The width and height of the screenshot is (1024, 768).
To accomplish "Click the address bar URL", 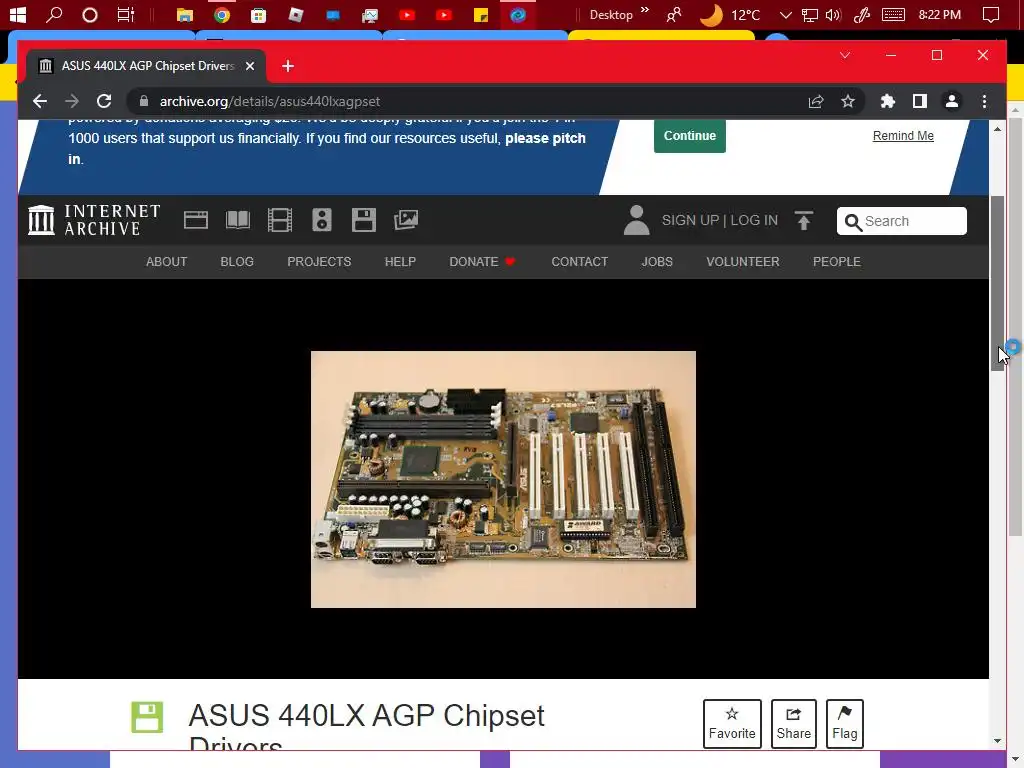I will pos(270,101).
